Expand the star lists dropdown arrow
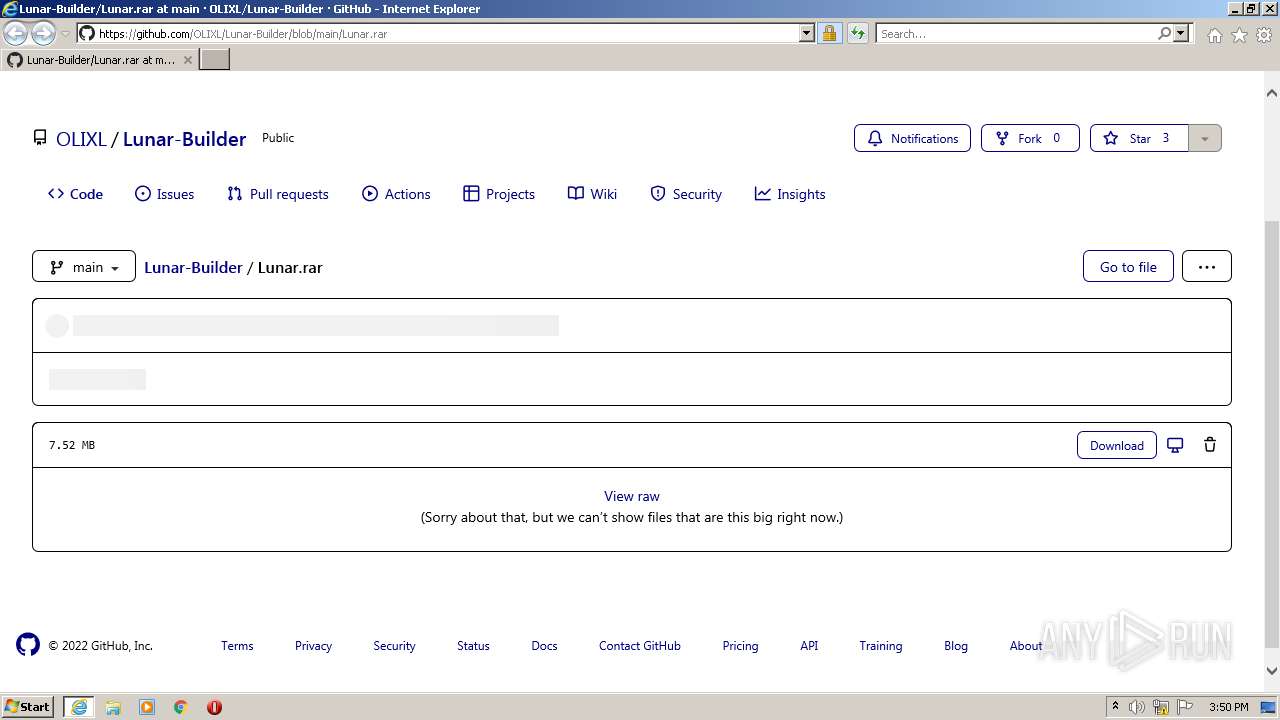Image resolution: width=1280 pixels, height=720 pixels. tap(1205, 138)
